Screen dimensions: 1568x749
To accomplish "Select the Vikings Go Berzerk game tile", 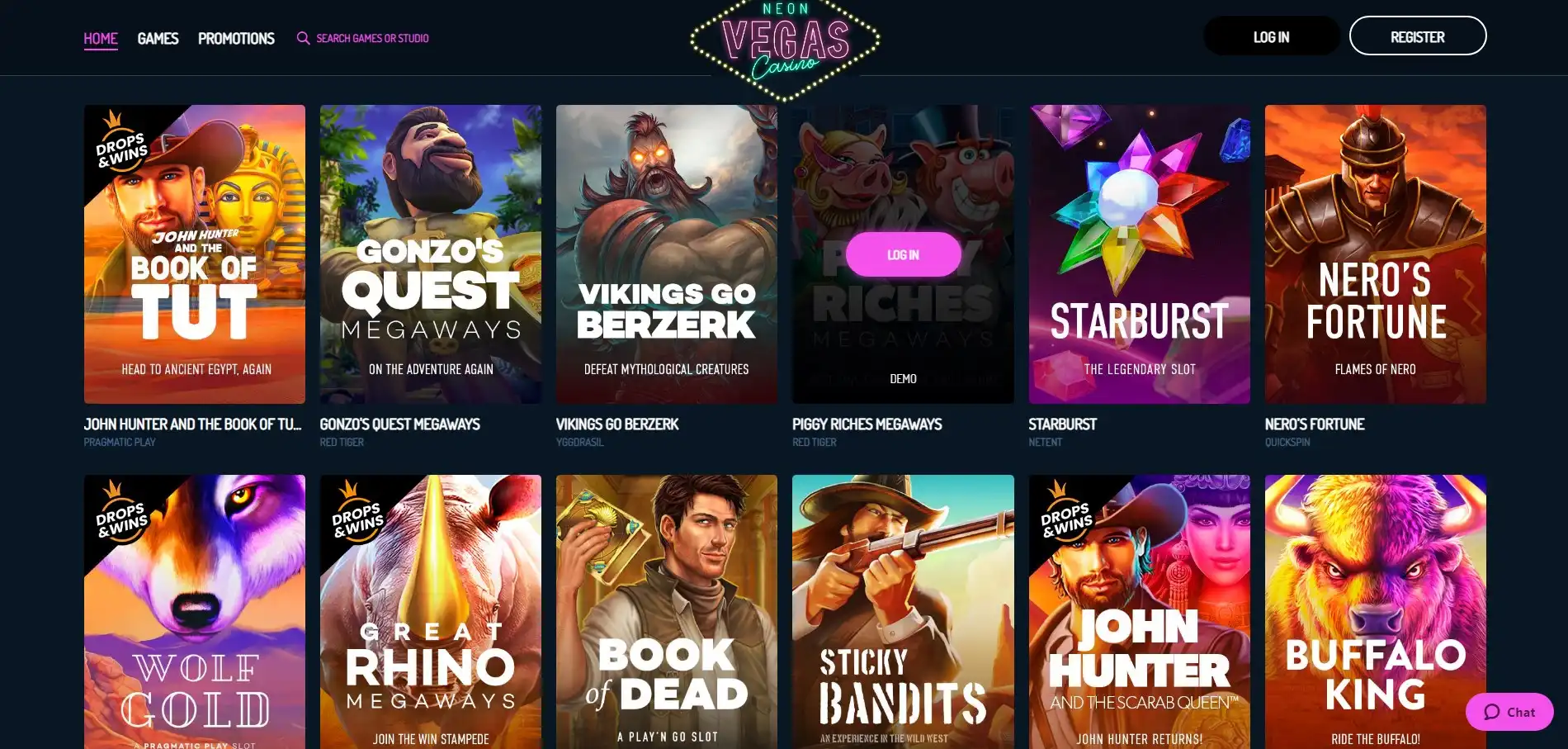I will click(667, 254).
